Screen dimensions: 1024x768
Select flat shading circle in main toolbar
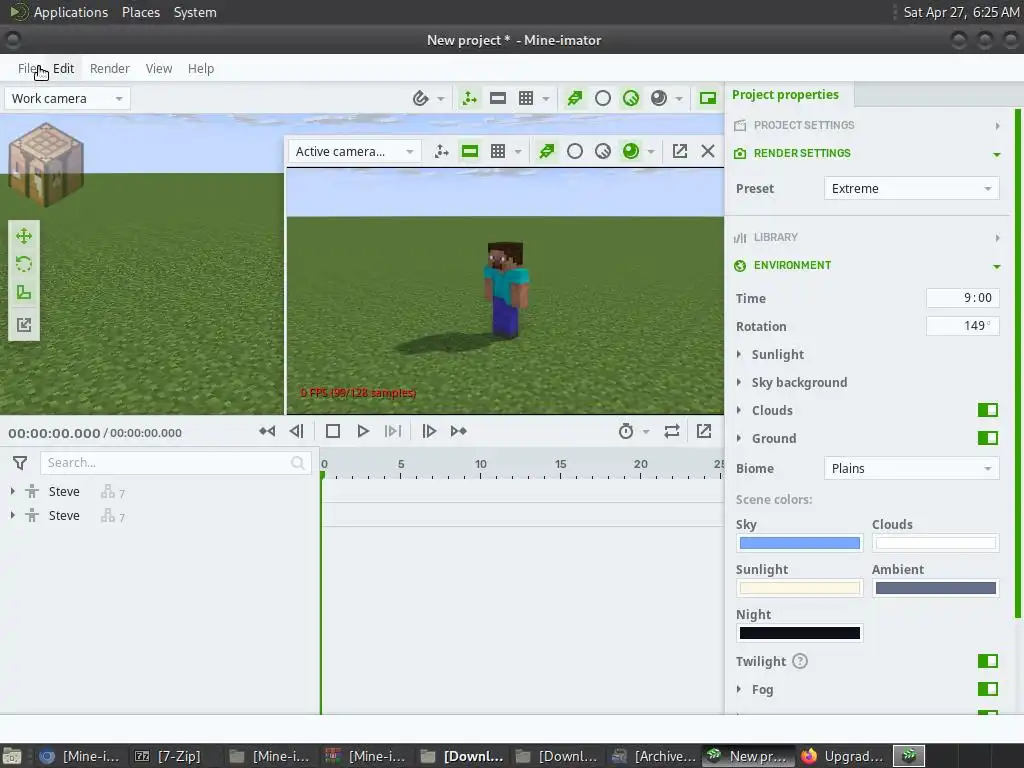[x=603, y=99]
